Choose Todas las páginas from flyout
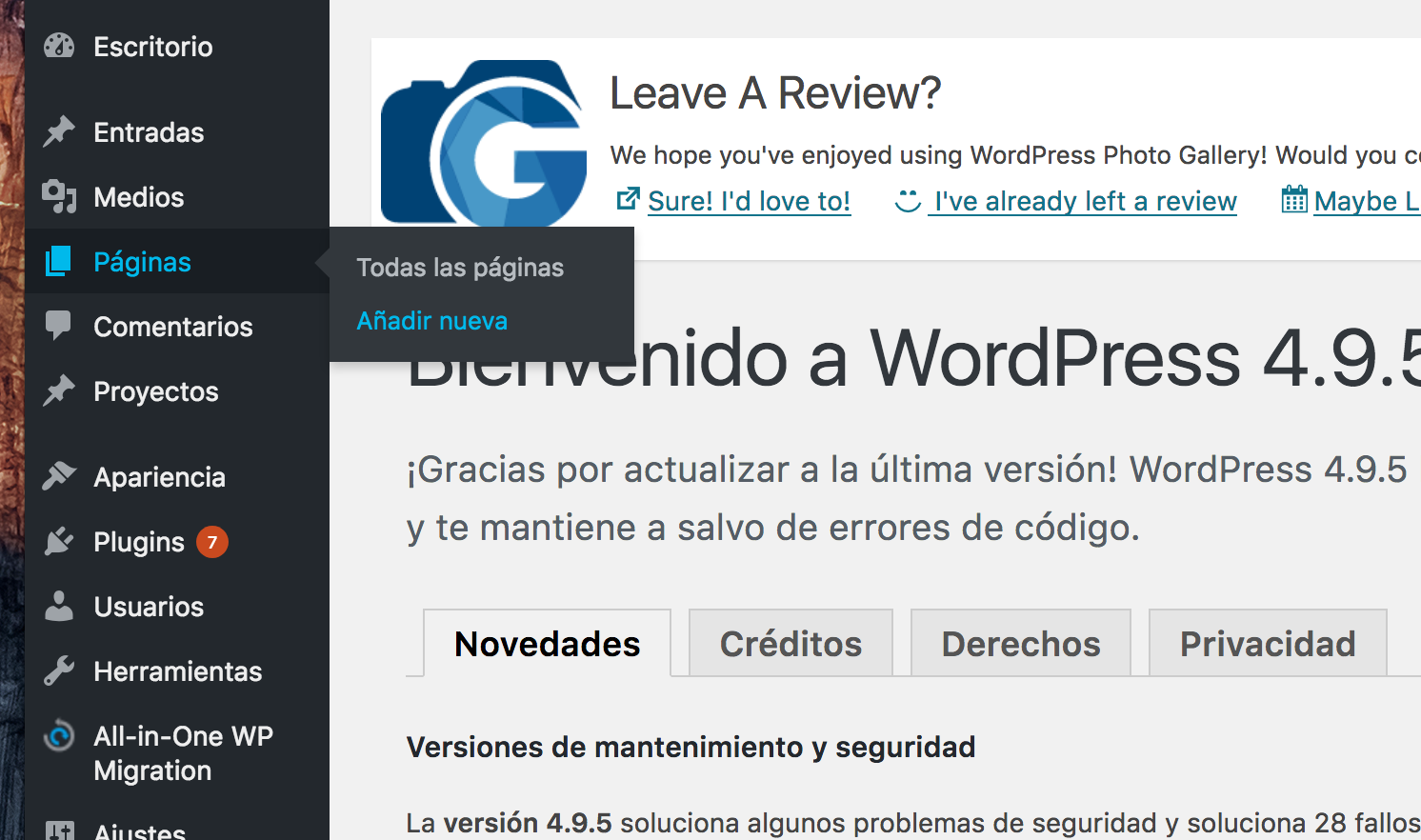 [x=460, y=268]
